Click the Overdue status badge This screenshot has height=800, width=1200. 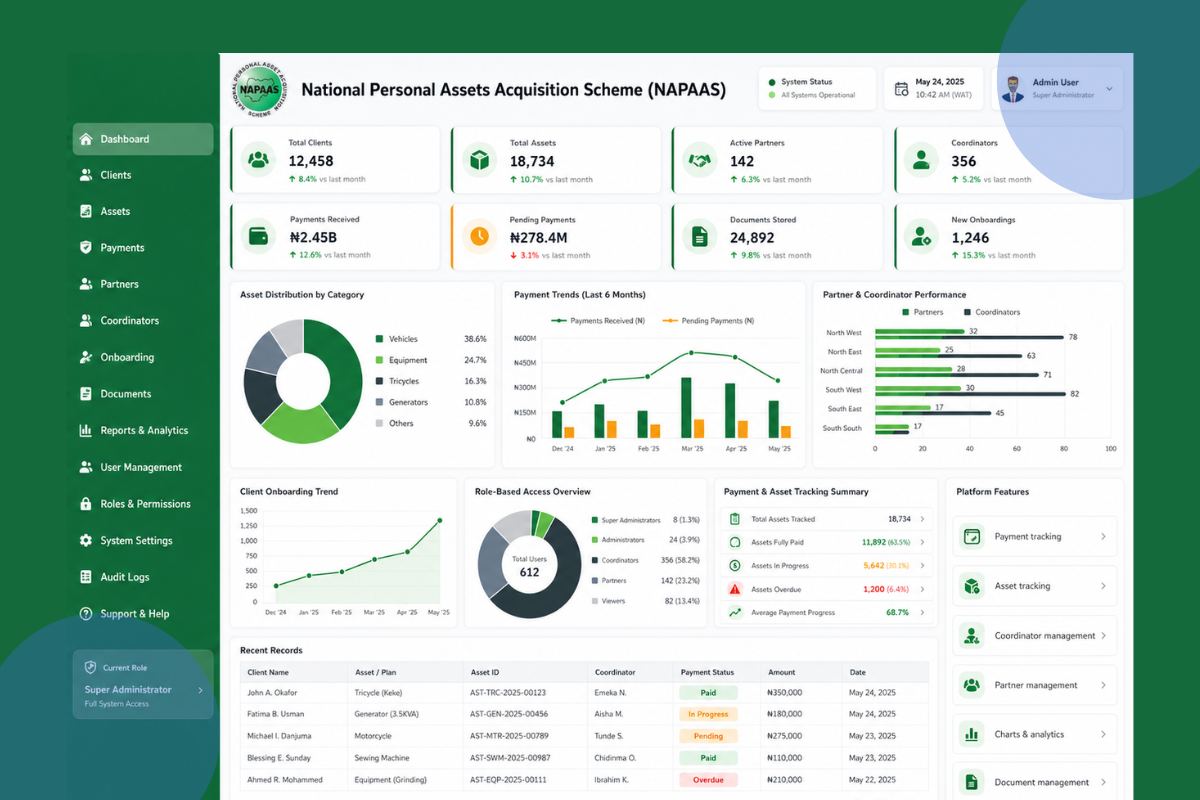click(x=708, y=780)
